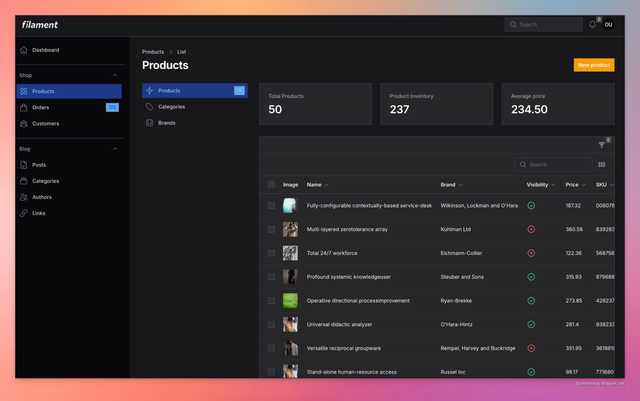This screenshot has width=640, height=401.
Task: Click the visibility icon for Fully-configurable service-desk row
Action: coord(531,205)
